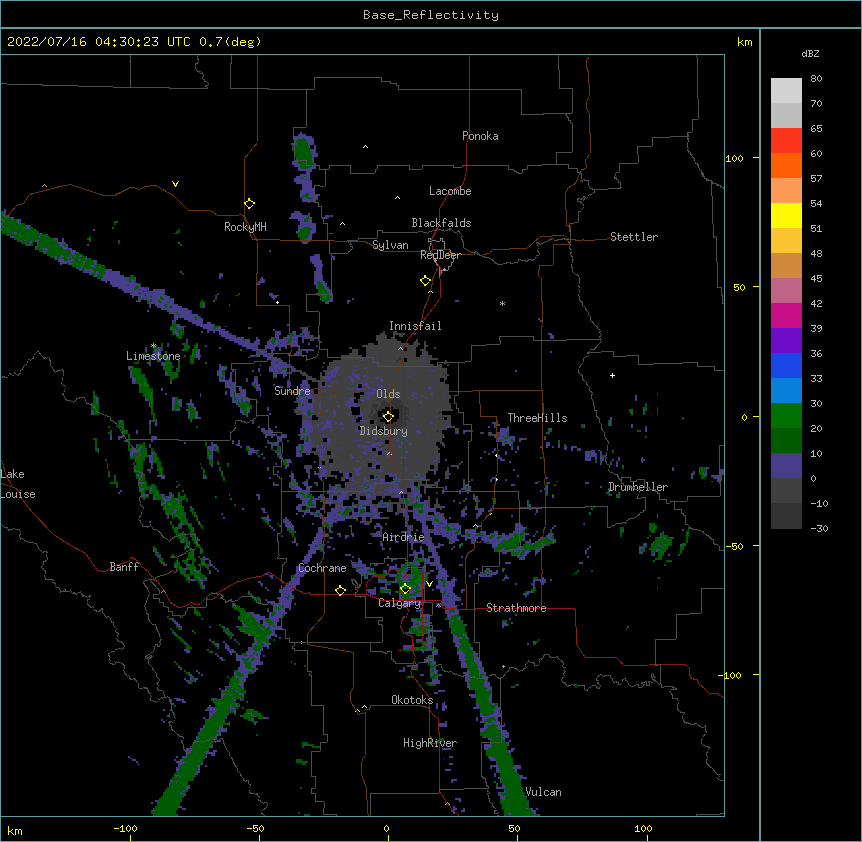Click the yellow diamond marker near Cochrane
The height and width of the screenshot is (842, 862).
click(340, 590)
